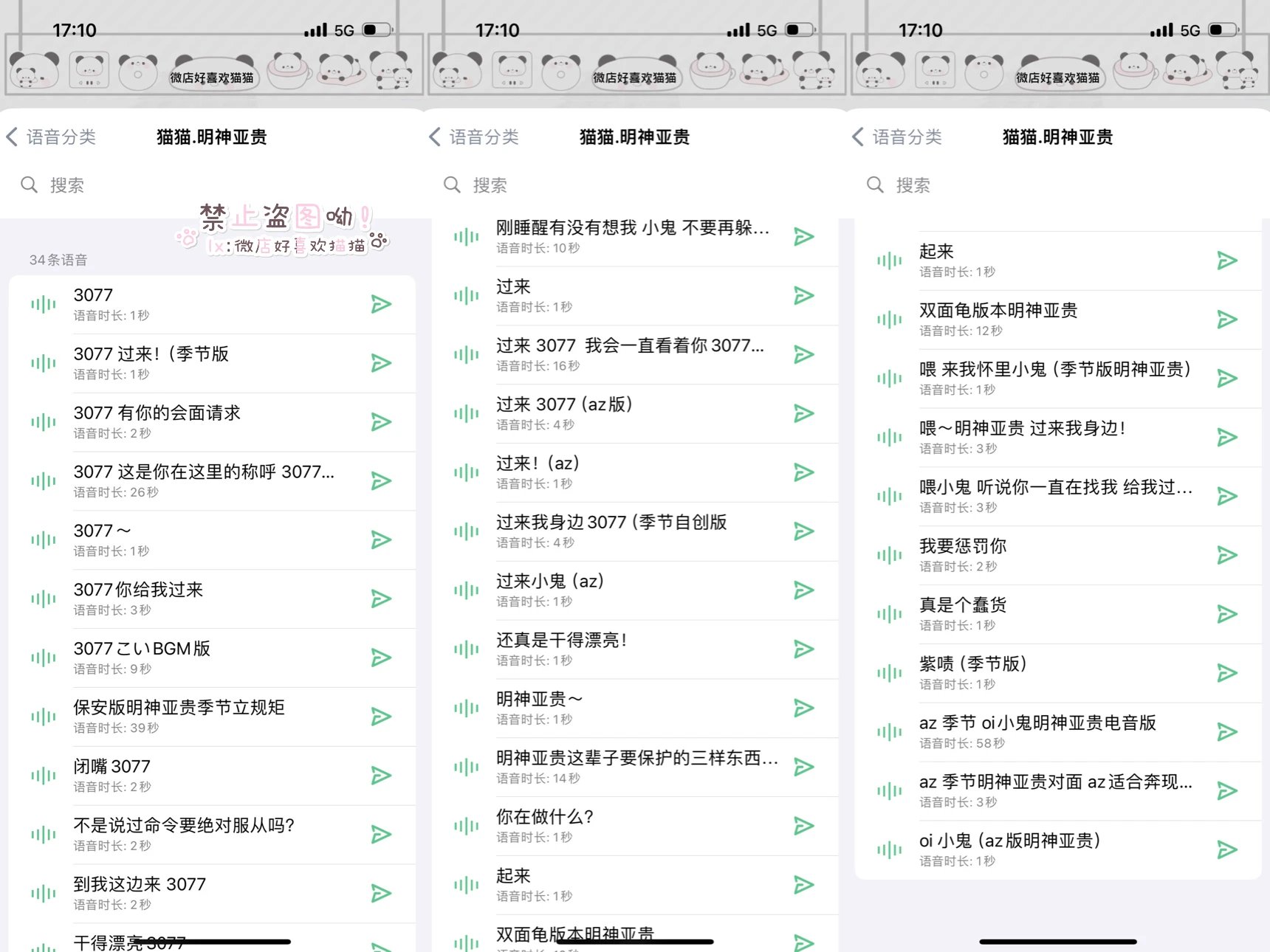
Task: Send the "紫啧 (季节版)" voice
Action: [x=1226, y=673]
